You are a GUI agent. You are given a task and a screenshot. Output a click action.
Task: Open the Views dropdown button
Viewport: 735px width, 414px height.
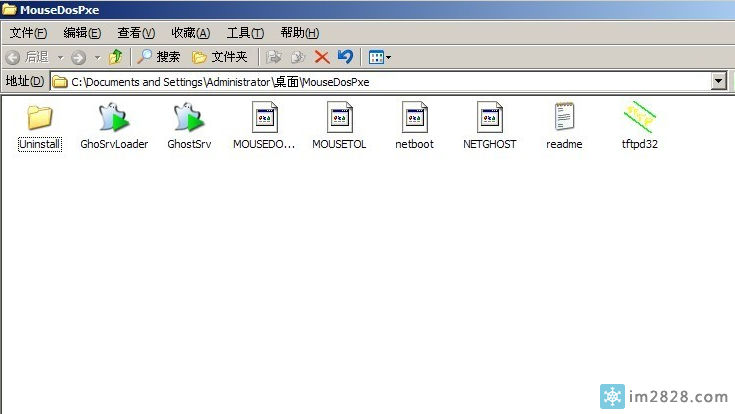379,57
